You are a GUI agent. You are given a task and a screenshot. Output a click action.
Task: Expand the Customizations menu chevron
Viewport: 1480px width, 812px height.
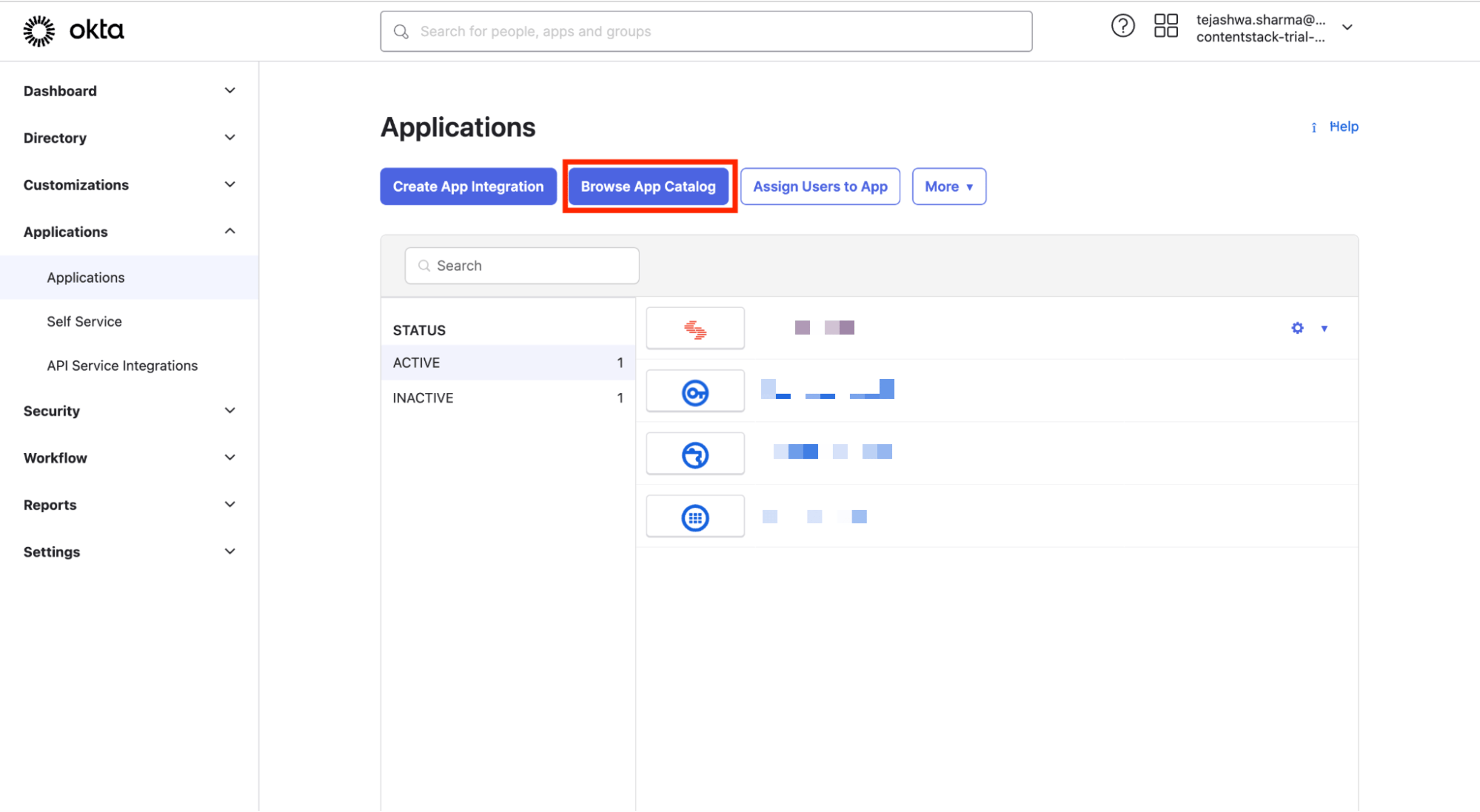(x=230, y=185)
